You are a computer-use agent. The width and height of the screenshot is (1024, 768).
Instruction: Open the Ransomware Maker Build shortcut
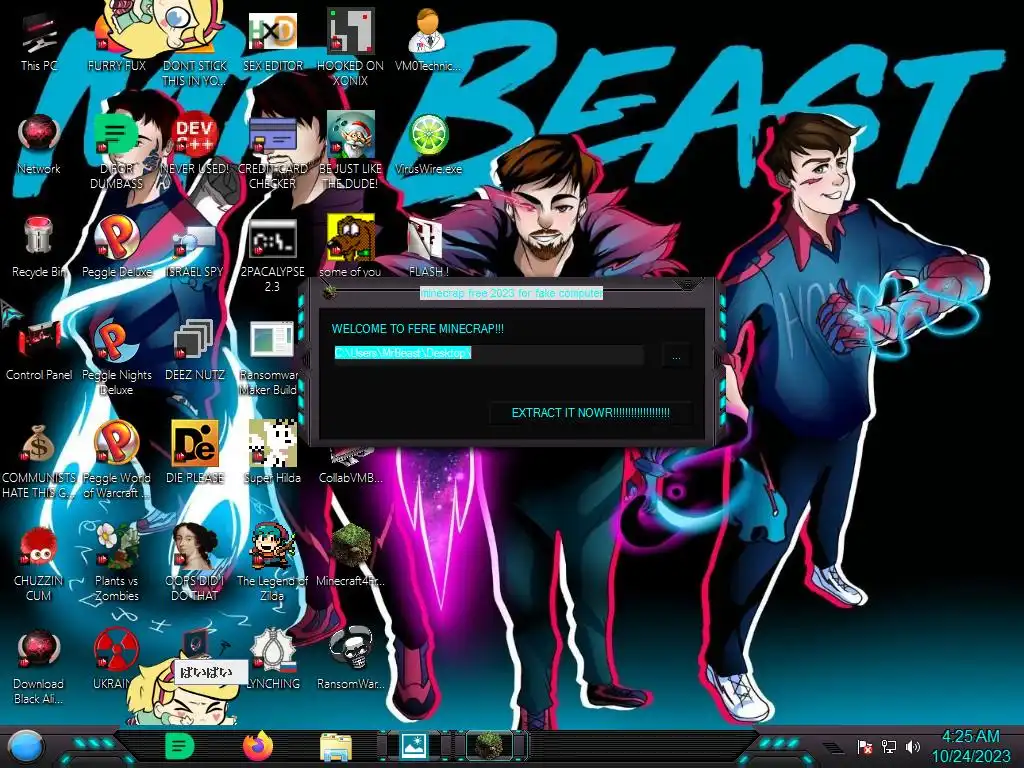click(269, 357)
